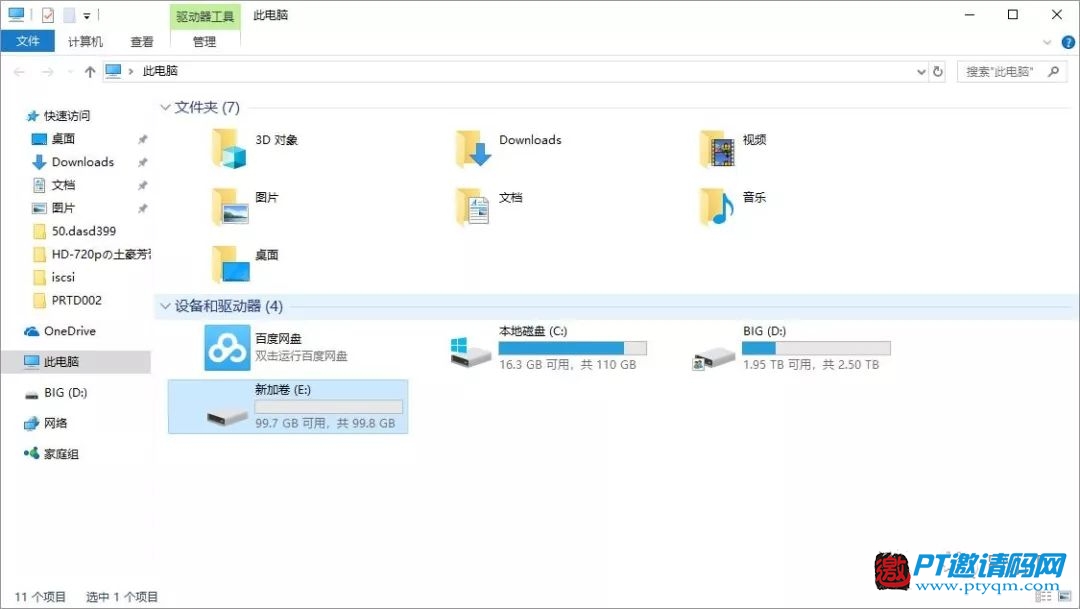Open PRTD002 folder in sidebar
This screenshot has width=1080, height=609.
tap(68, 300)
